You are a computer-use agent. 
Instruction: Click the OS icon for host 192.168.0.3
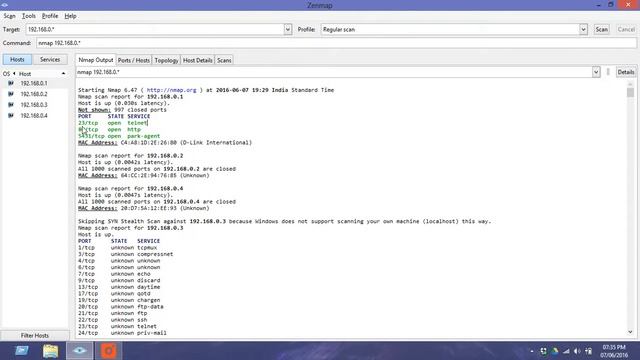11,105
